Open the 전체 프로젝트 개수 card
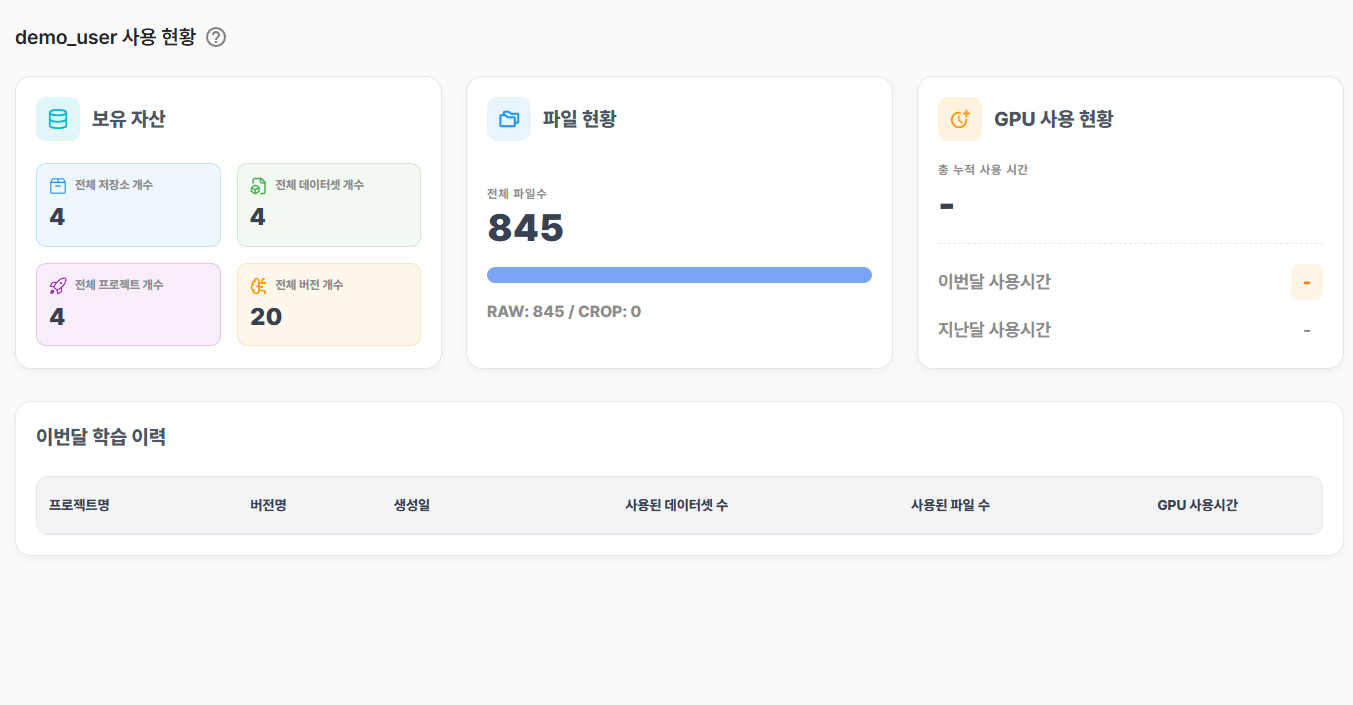 tap(128, 305)
